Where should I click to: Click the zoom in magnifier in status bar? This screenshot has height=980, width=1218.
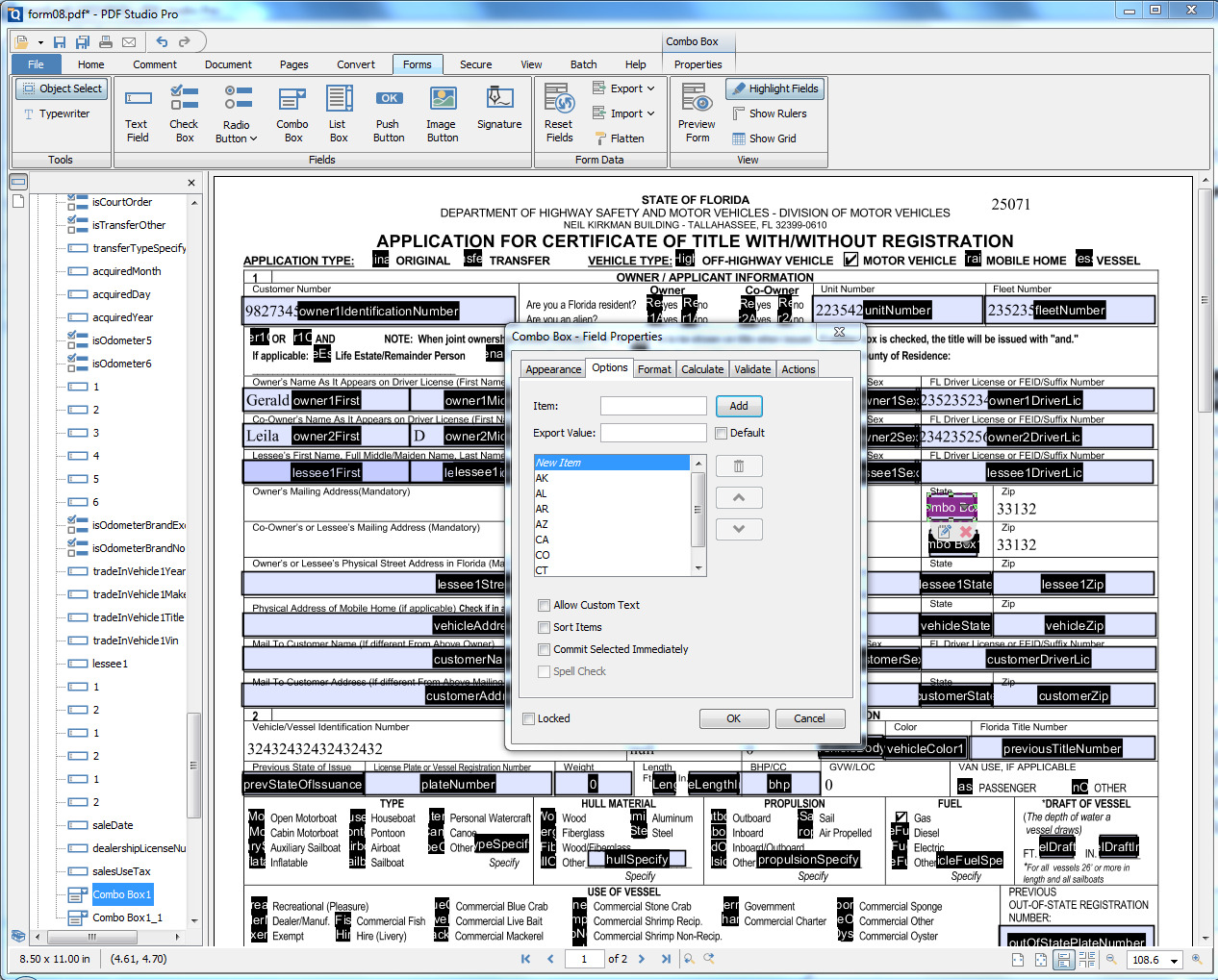click(1198, 959)
